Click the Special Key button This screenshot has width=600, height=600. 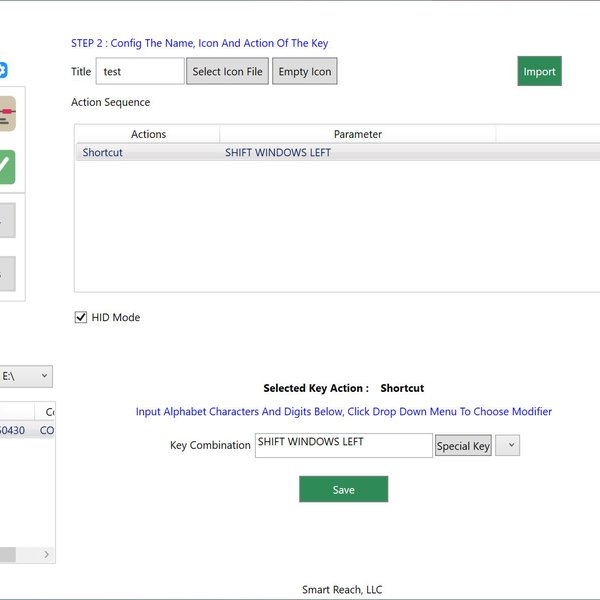(x=462, y=446)
